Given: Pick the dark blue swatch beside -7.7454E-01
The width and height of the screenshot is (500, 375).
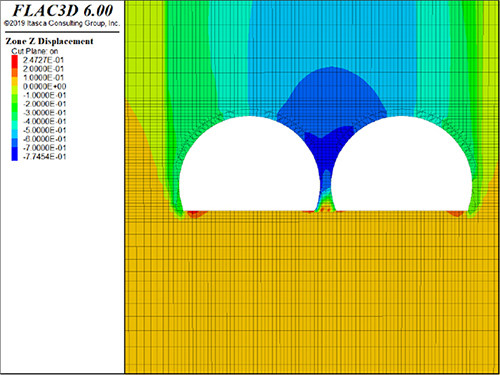Looking at the screenshot, I should tap(15, 156).
